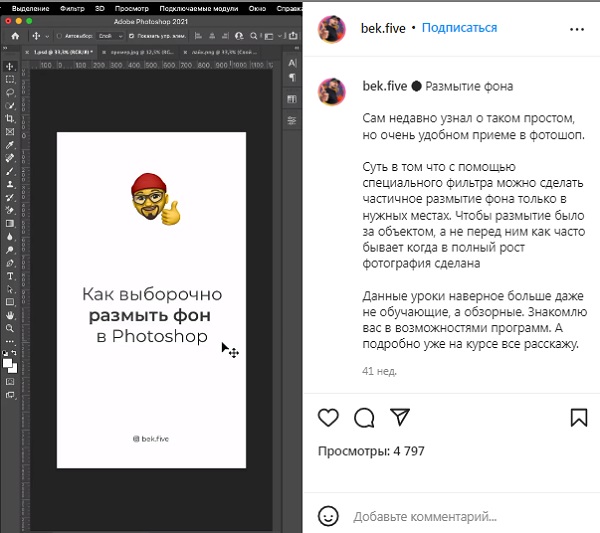Toggle Quick Mask mode icon
This screenshot has width=600, height=533.
pyautogui.click(x=10, y=381)
